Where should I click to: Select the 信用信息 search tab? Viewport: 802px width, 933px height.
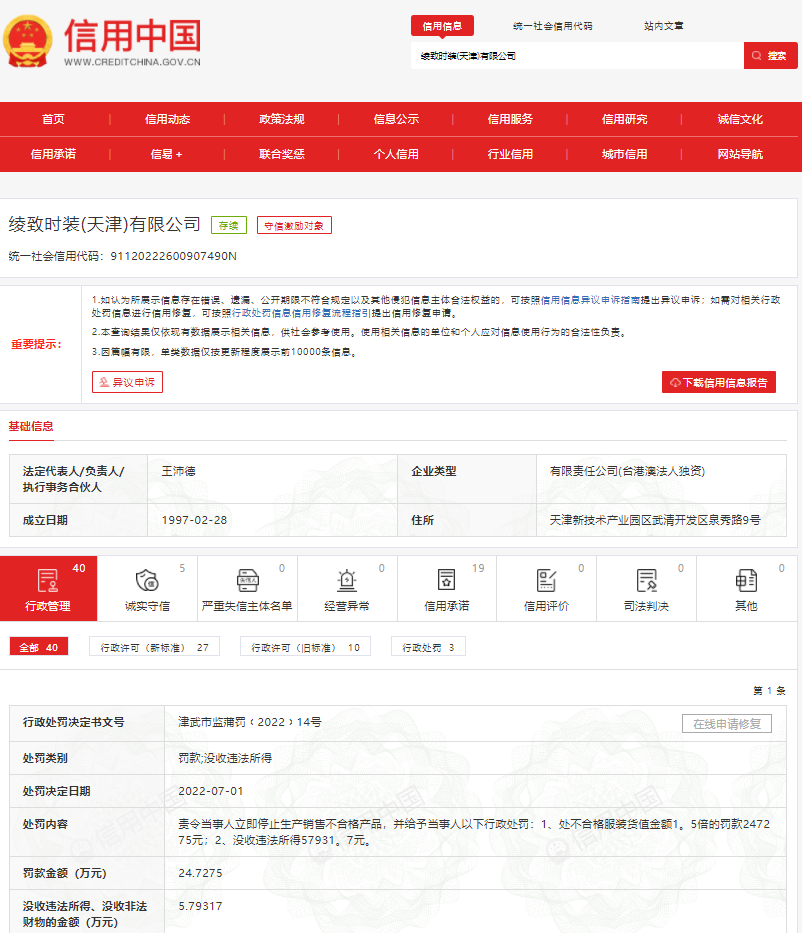[442, 26]
